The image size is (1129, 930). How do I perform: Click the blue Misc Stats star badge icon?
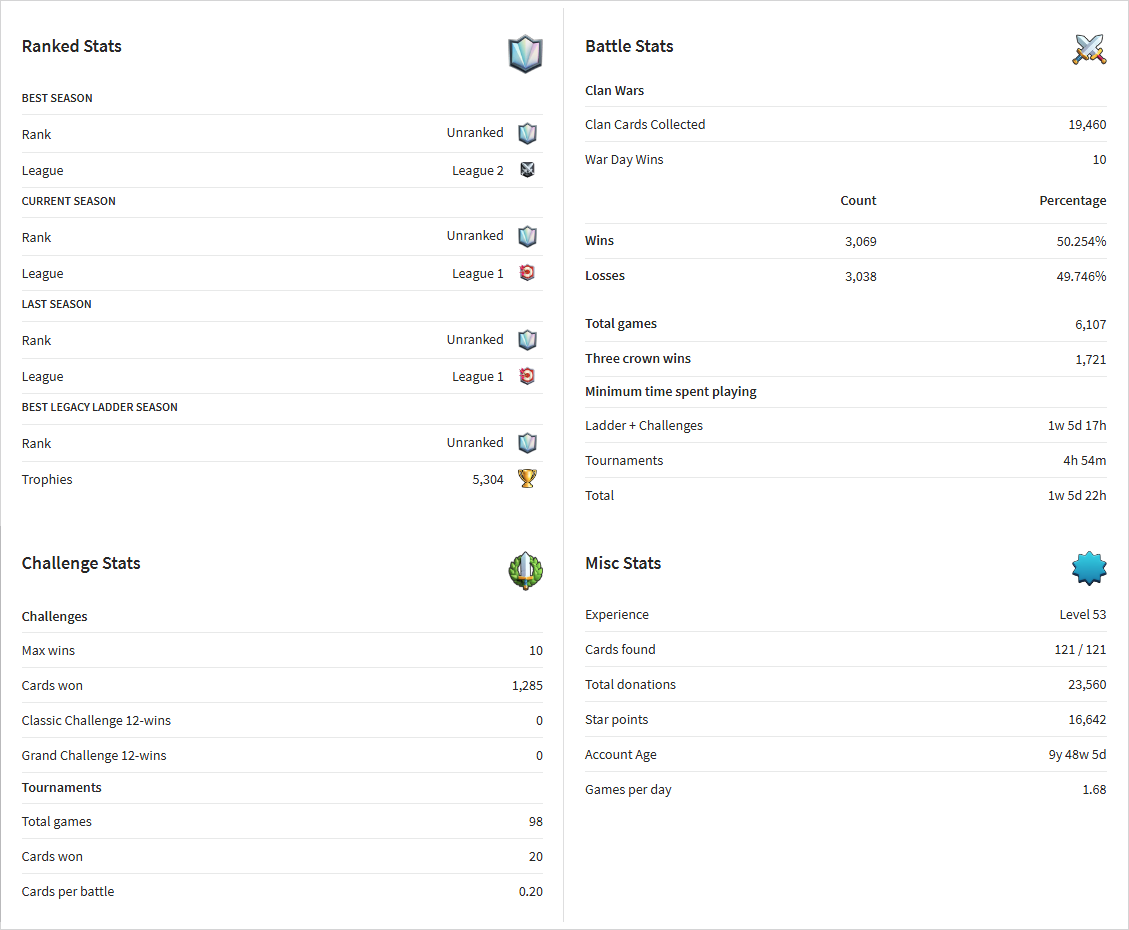point(1089,569)
